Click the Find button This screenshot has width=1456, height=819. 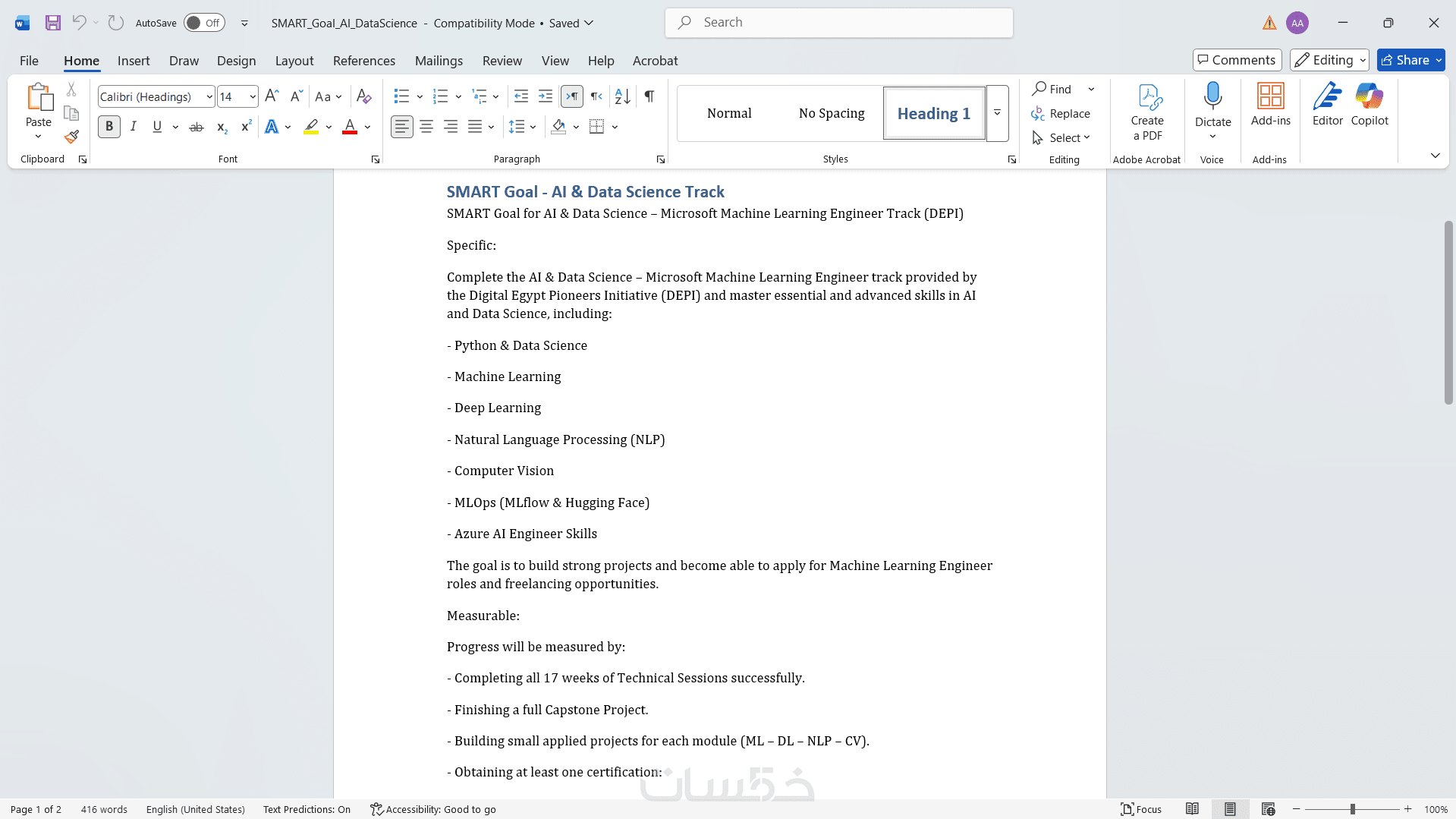point(1052,89)
